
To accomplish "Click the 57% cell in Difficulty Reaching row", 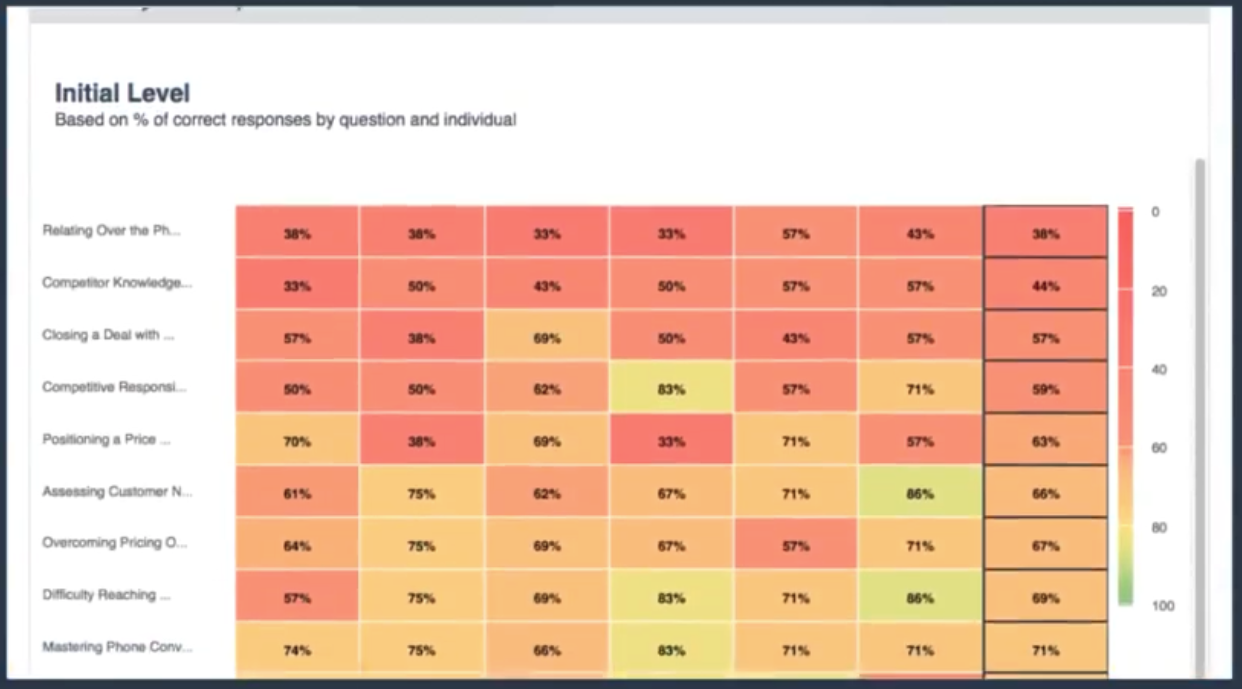I will point(297,598).
